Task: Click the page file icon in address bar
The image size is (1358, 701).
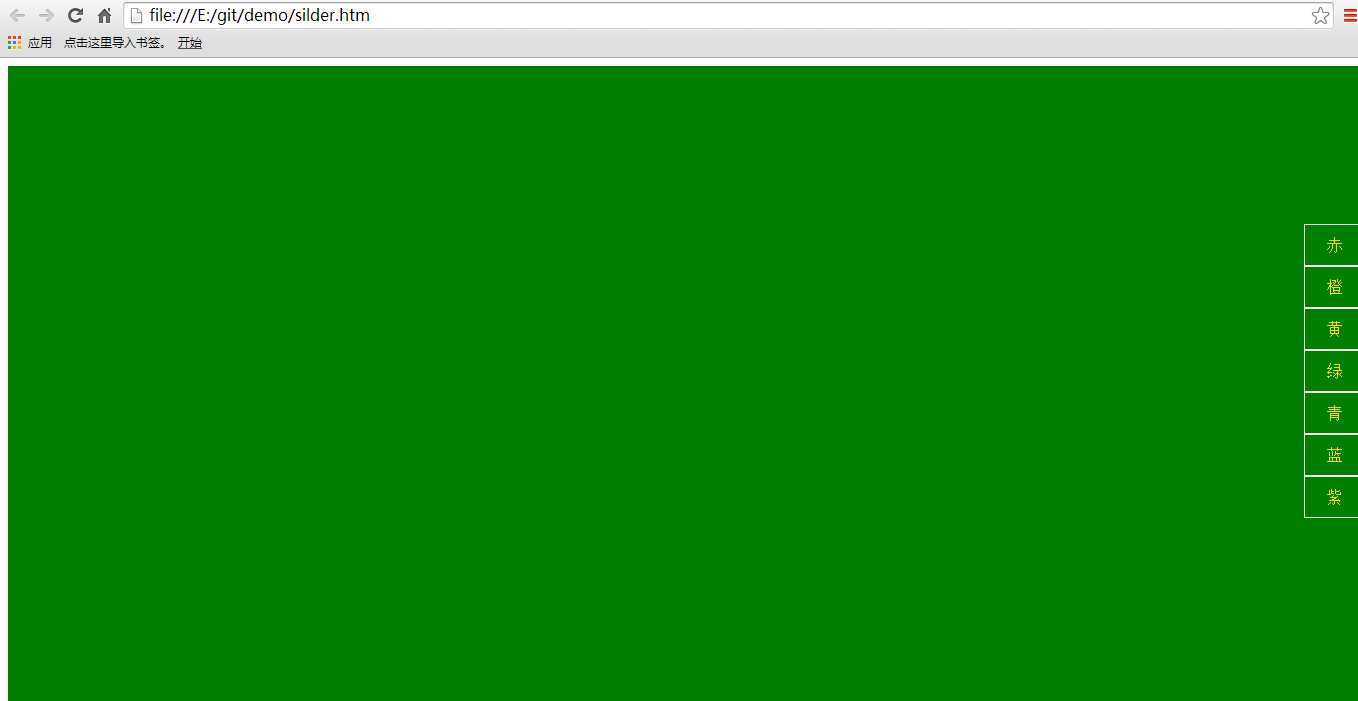Action: 137,15
